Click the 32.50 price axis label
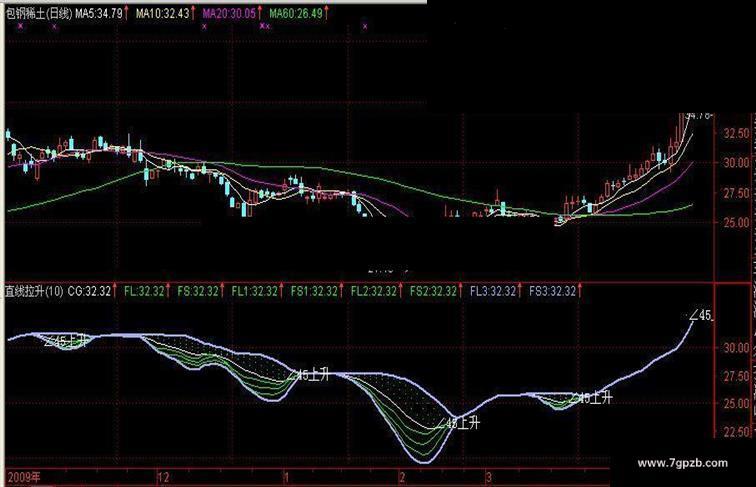The width and height of the screenshot is (756, 487). (736, 133)
